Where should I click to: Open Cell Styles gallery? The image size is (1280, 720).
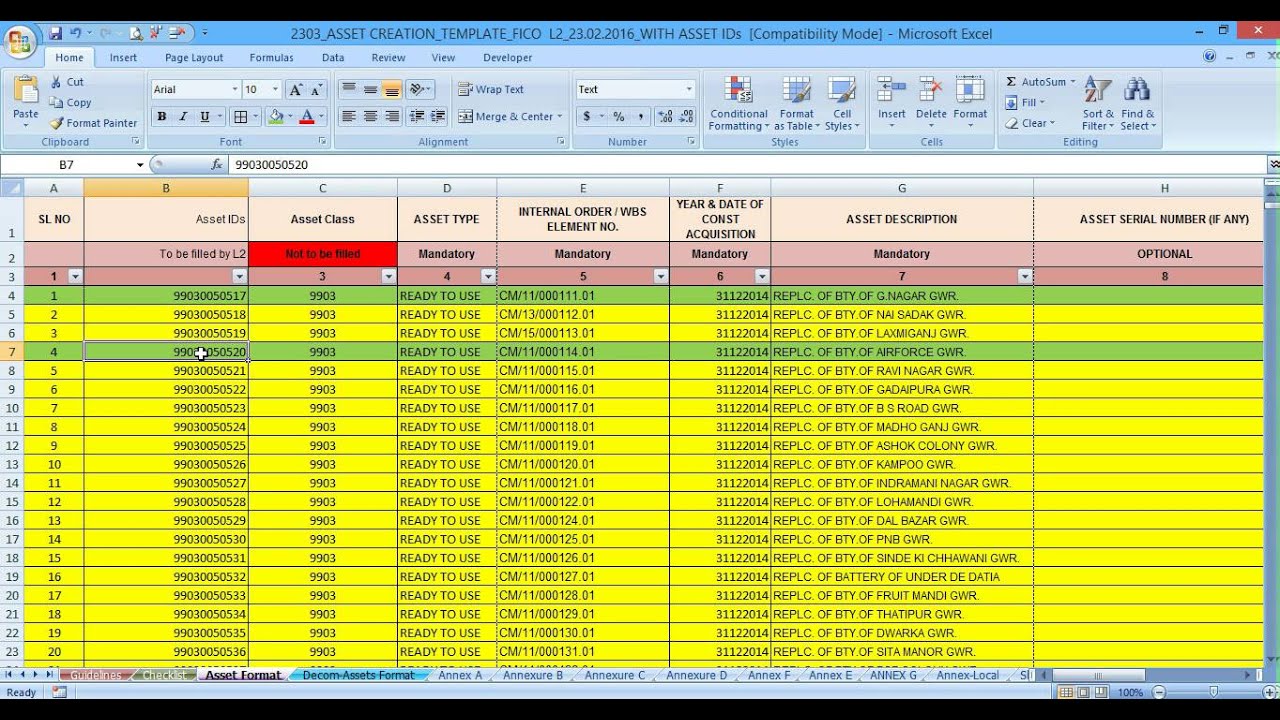point(842,103)
